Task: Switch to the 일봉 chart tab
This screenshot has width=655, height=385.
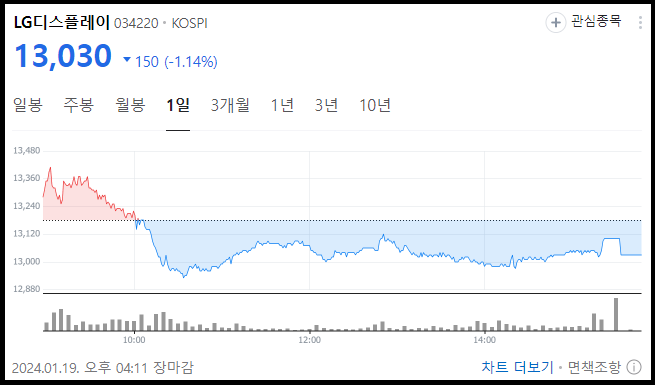Action: coord(28,105)
